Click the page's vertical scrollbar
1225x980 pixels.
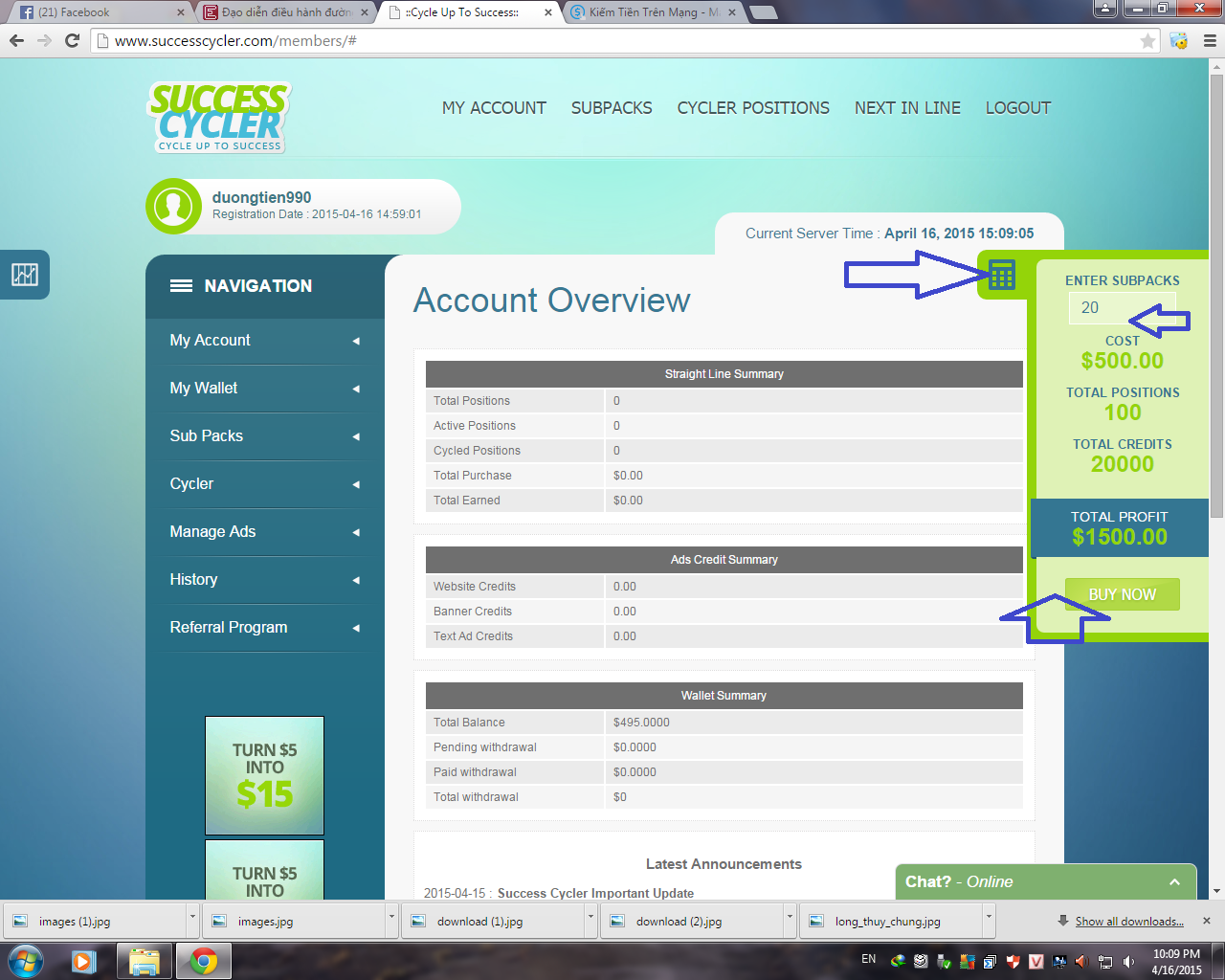(1216, 297)
